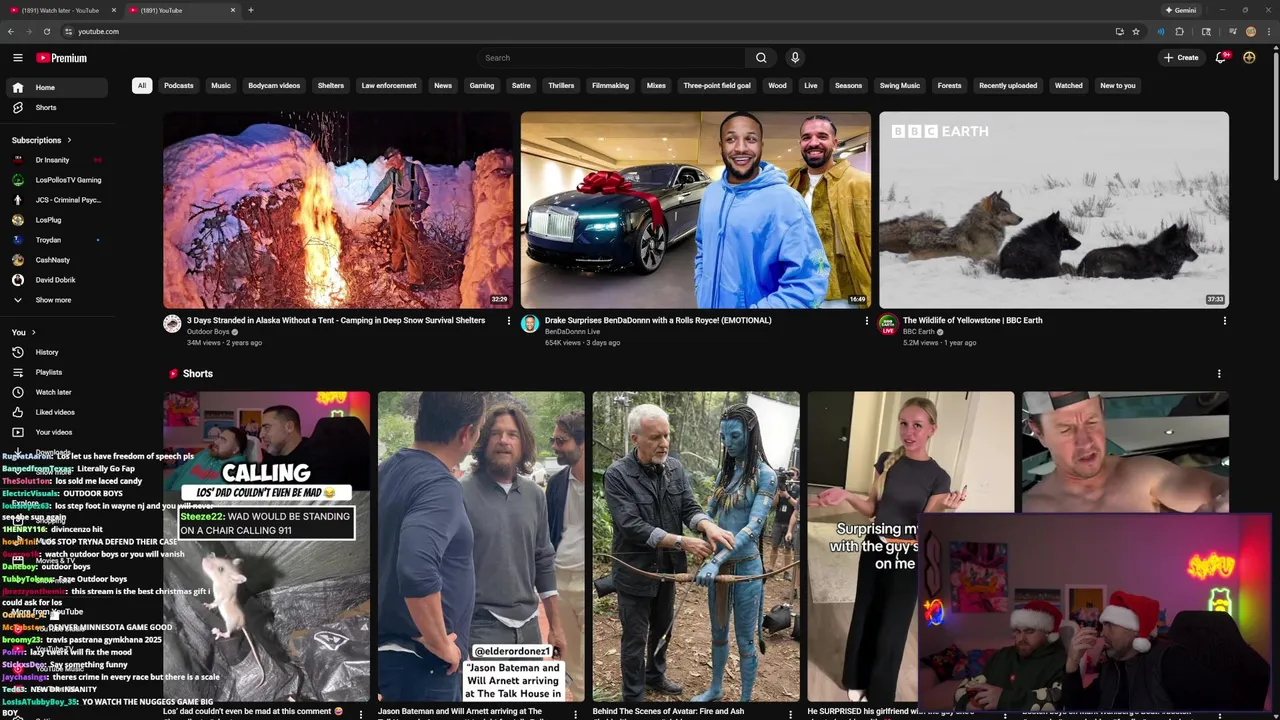Select the Gaming filter chip
The height and width of the screenshot is (720, 1280).
(x=482, y=86)
